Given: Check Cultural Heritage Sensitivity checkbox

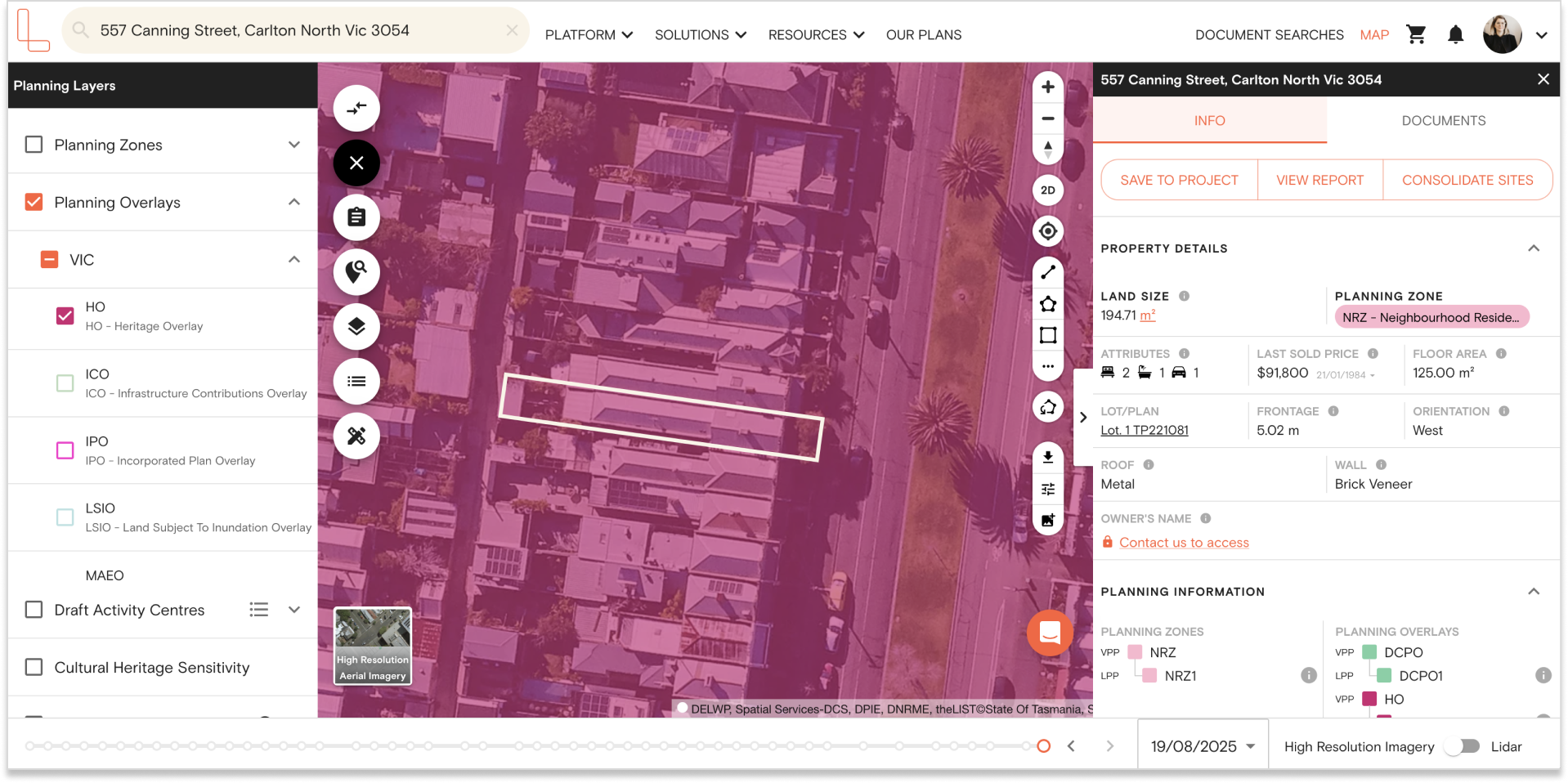Looking at the screenshot, I should 34,667.
